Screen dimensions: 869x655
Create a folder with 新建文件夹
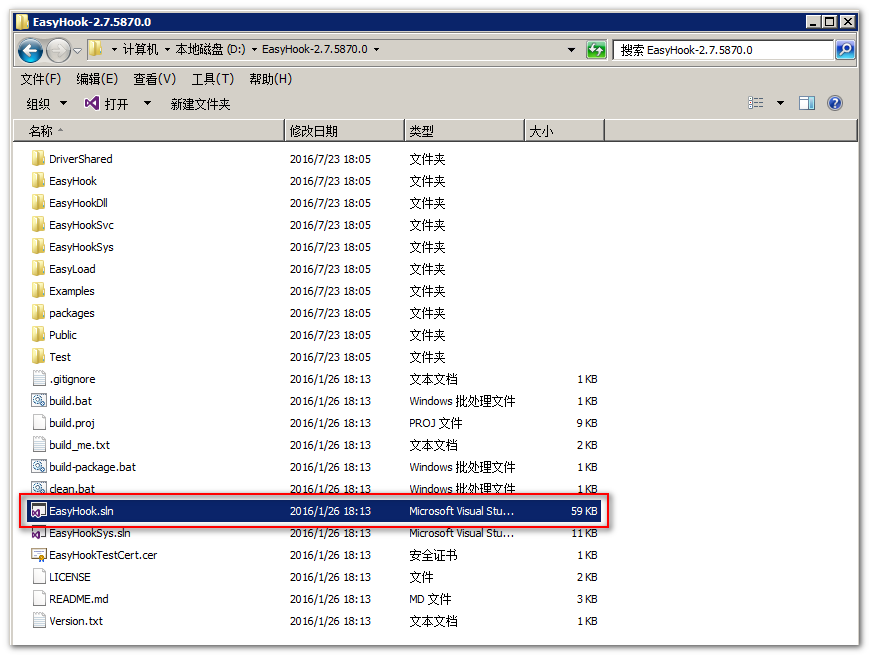pyautogui.click(x=200, y=104)
